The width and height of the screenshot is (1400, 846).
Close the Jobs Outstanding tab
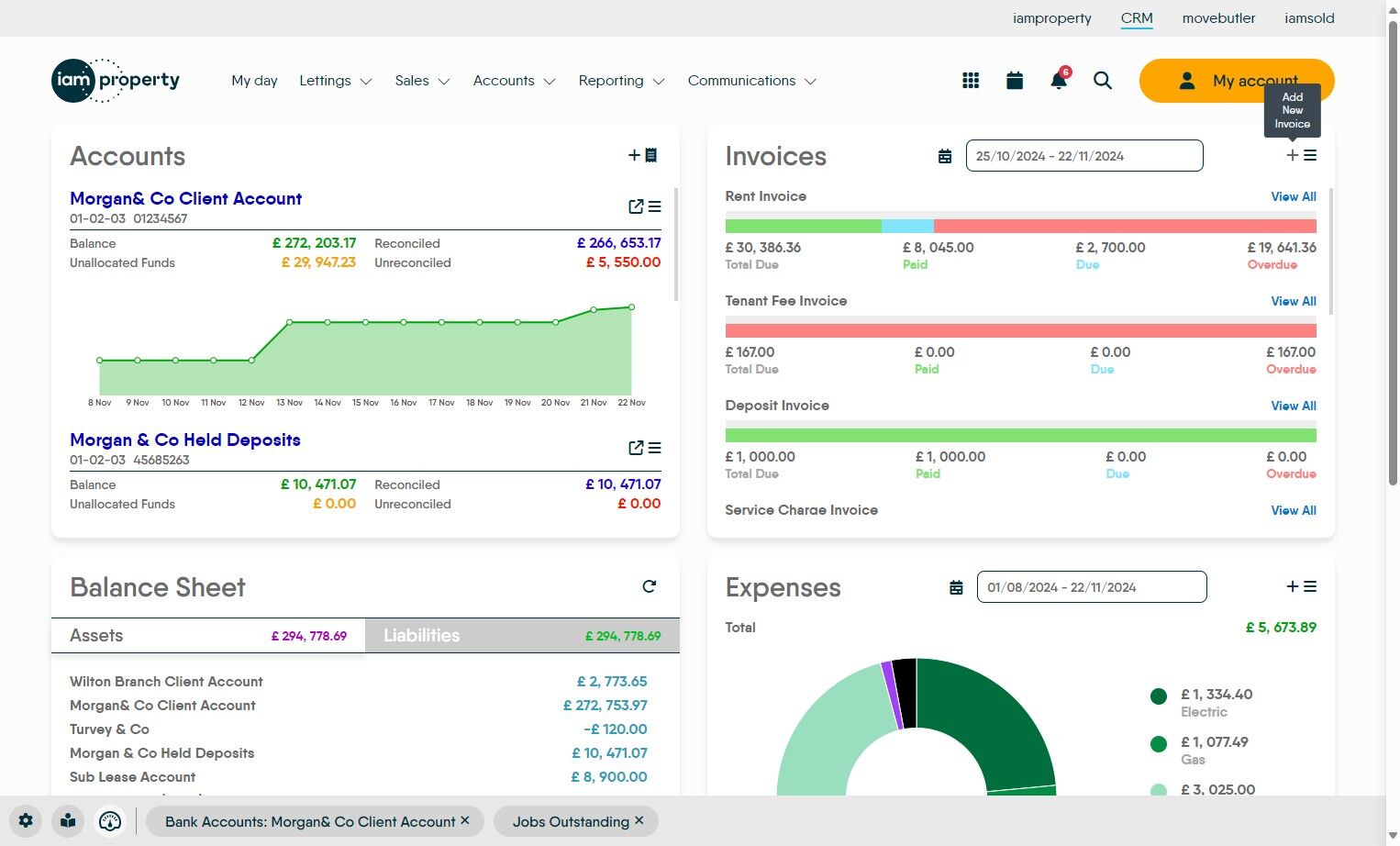(x=639, y=820)
